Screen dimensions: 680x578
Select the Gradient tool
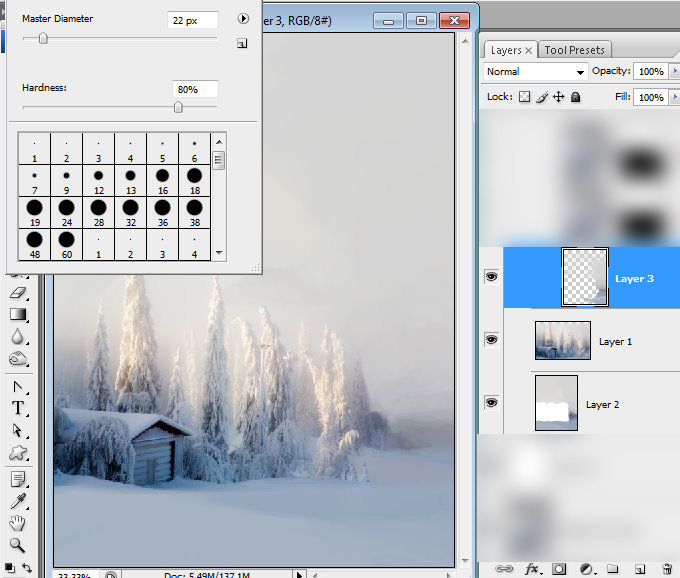pos(18,314)
